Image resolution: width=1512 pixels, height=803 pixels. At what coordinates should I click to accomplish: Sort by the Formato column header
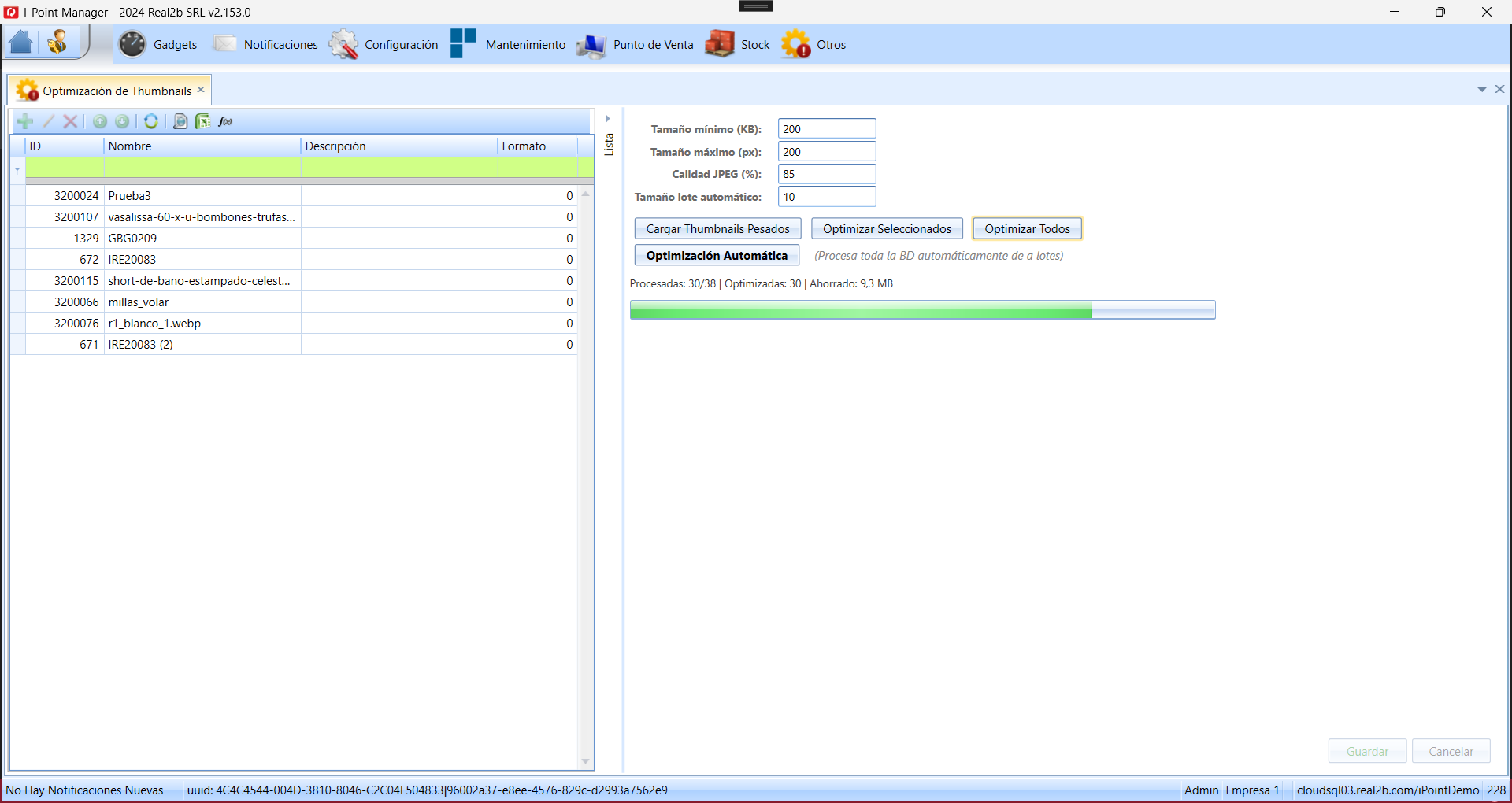pyautogui.click(x=538, y=146)
